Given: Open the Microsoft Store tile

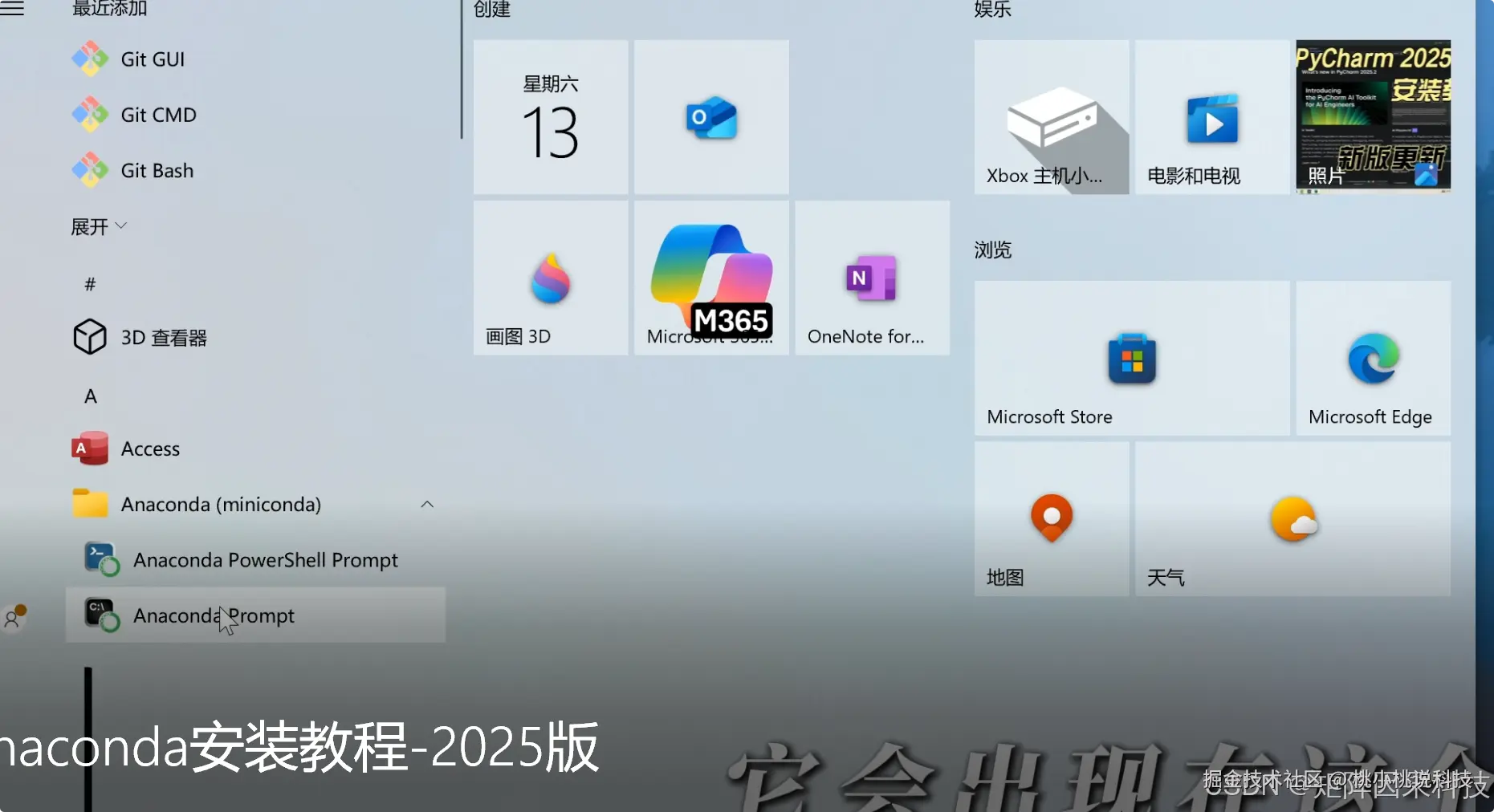Looking at the screenshot, I should 1132,358.
